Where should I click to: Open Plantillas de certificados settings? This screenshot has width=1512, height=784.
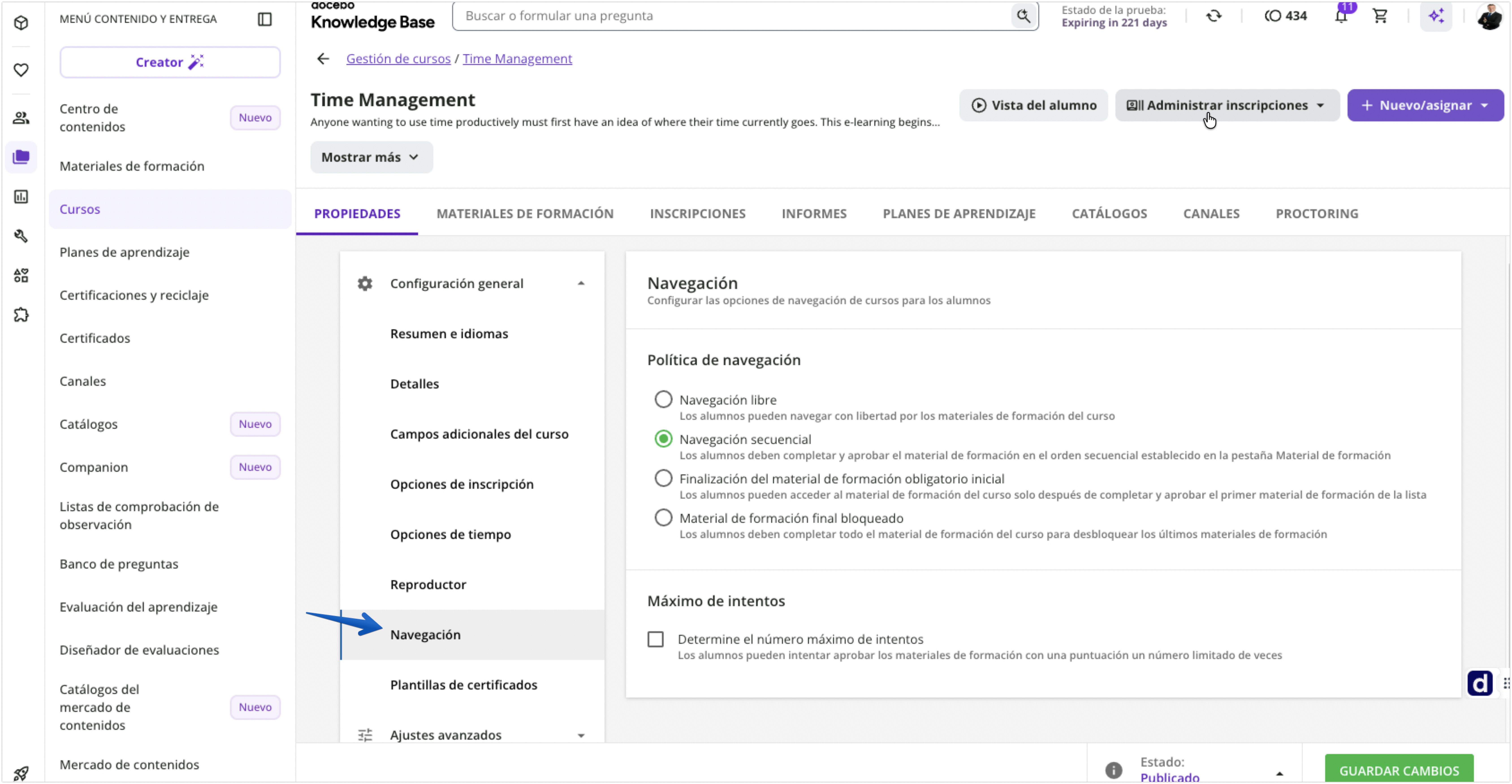pyautogui.click(x=464, y=685)
